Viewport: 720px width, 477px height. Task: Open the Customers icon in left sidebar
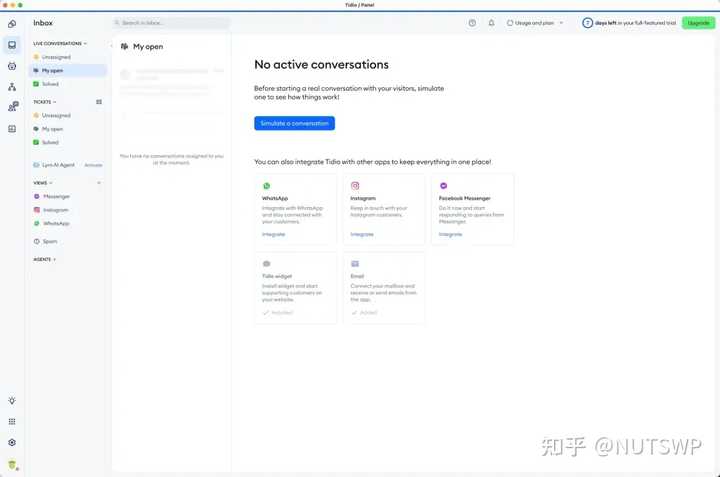(x=12, y=107)
